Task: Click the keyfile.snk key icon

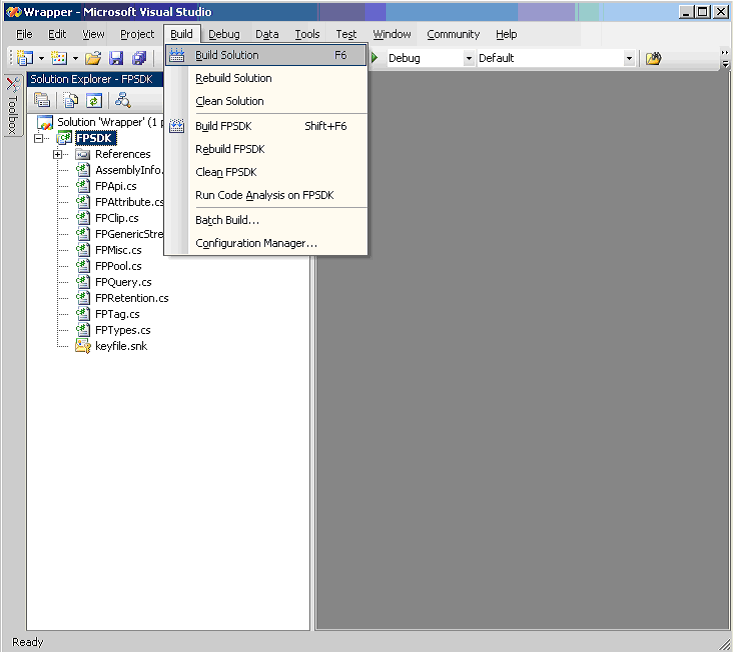Action: [x=83, y=346]
